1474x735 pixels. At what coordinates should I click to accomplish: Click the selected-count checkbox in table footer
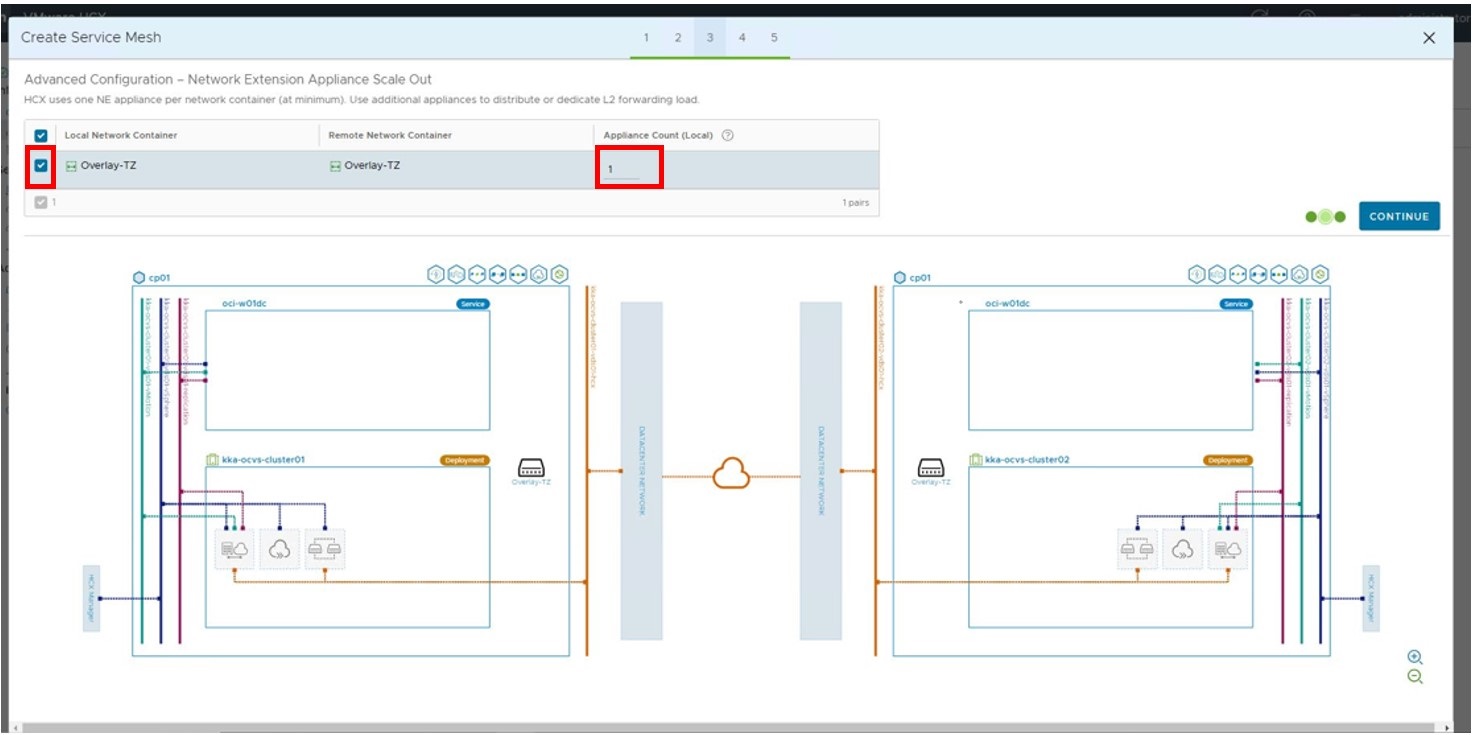point(41,202)
